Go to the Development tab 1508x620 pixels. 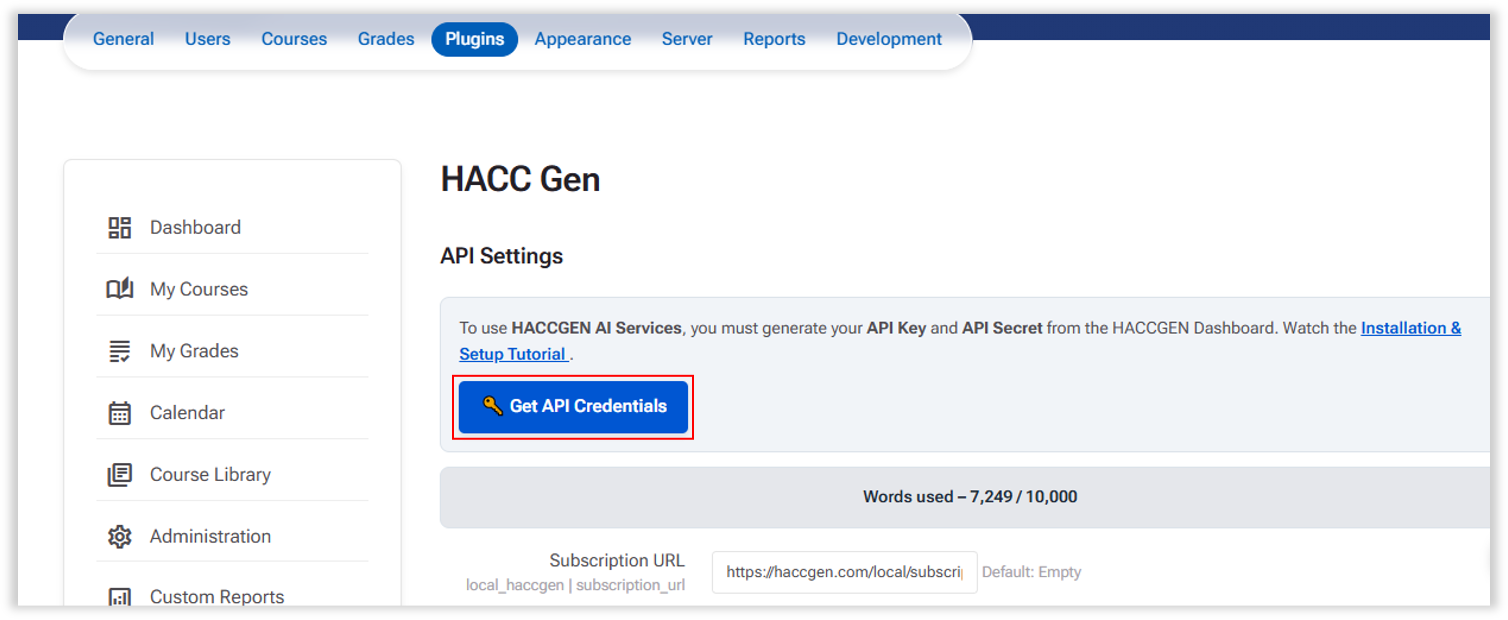pyautogui.click(x=889, y=39)
